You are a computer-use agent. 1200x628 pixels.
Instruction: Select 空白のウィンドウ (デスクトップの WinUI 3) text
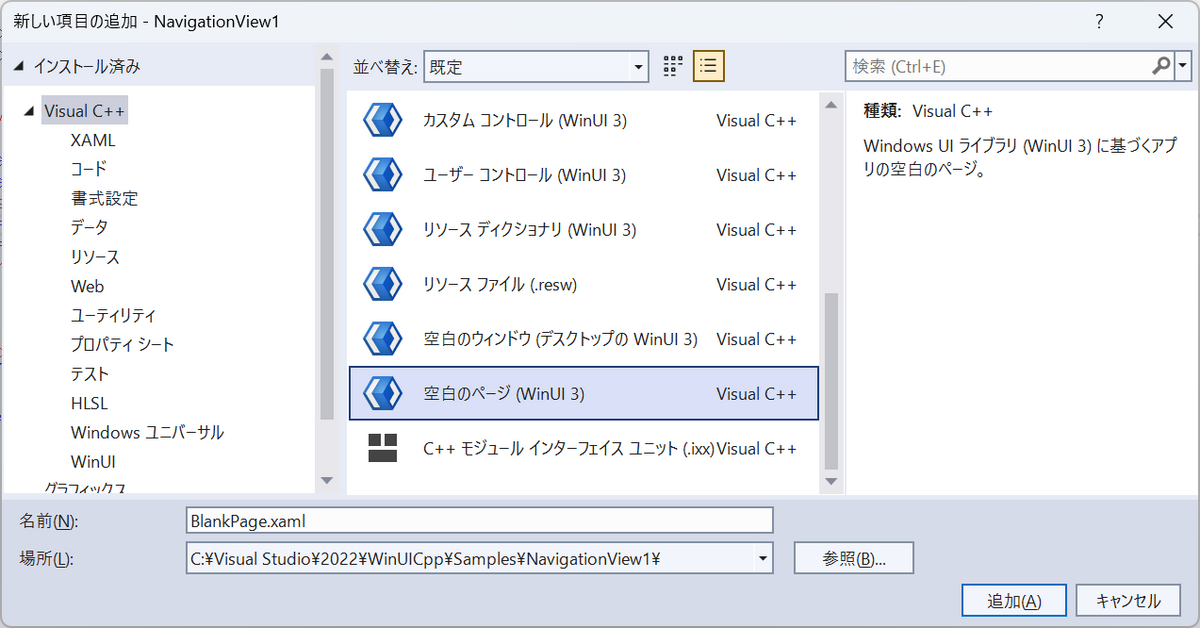(x=560, y=339)
